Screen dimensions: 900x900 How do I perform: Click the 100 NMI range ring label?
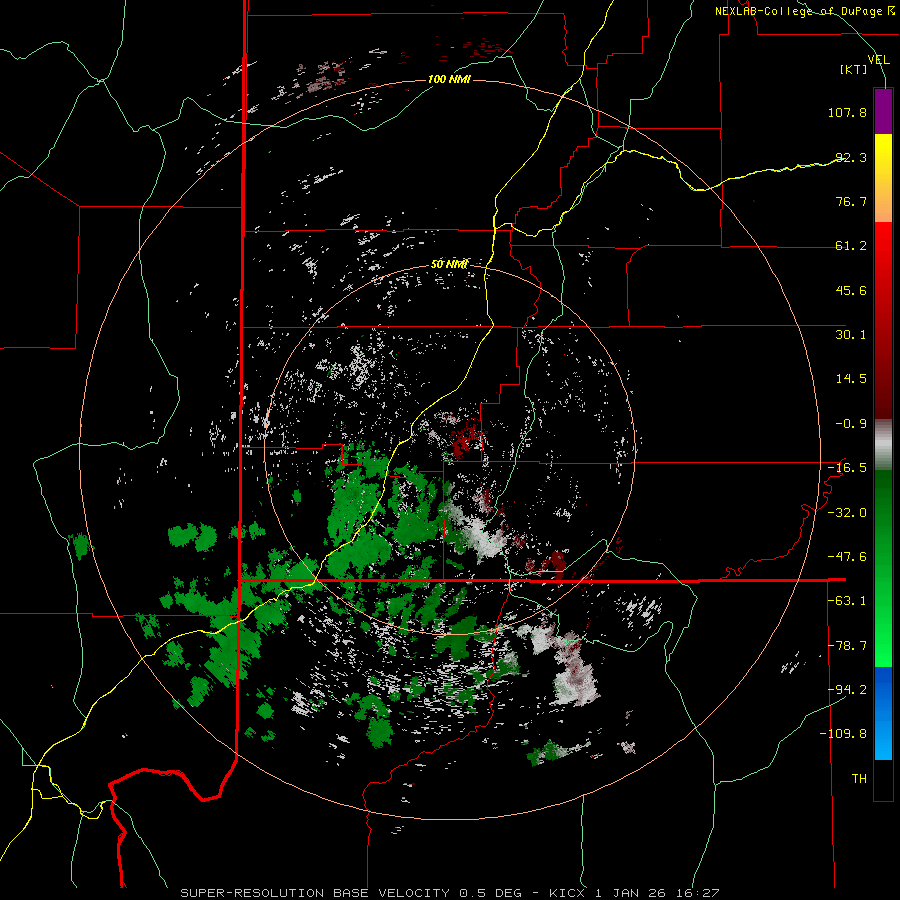click(449, 79)
